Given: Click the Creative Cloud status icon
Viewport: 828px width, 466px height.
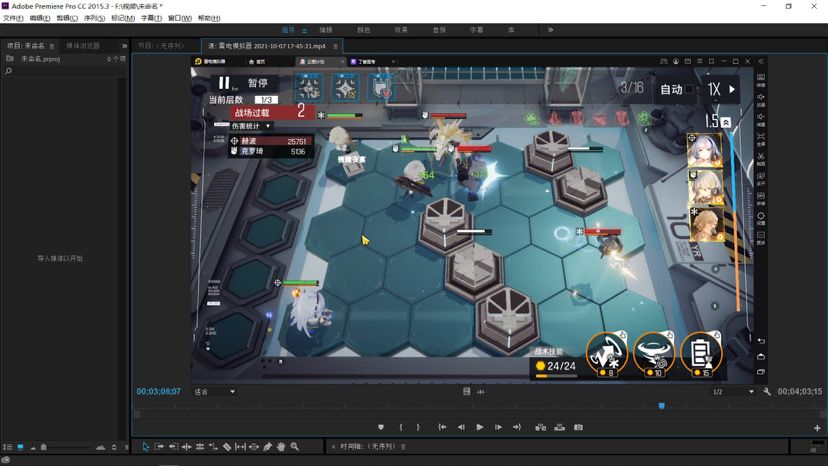Looking at the screenshot, I should point(5,460).
